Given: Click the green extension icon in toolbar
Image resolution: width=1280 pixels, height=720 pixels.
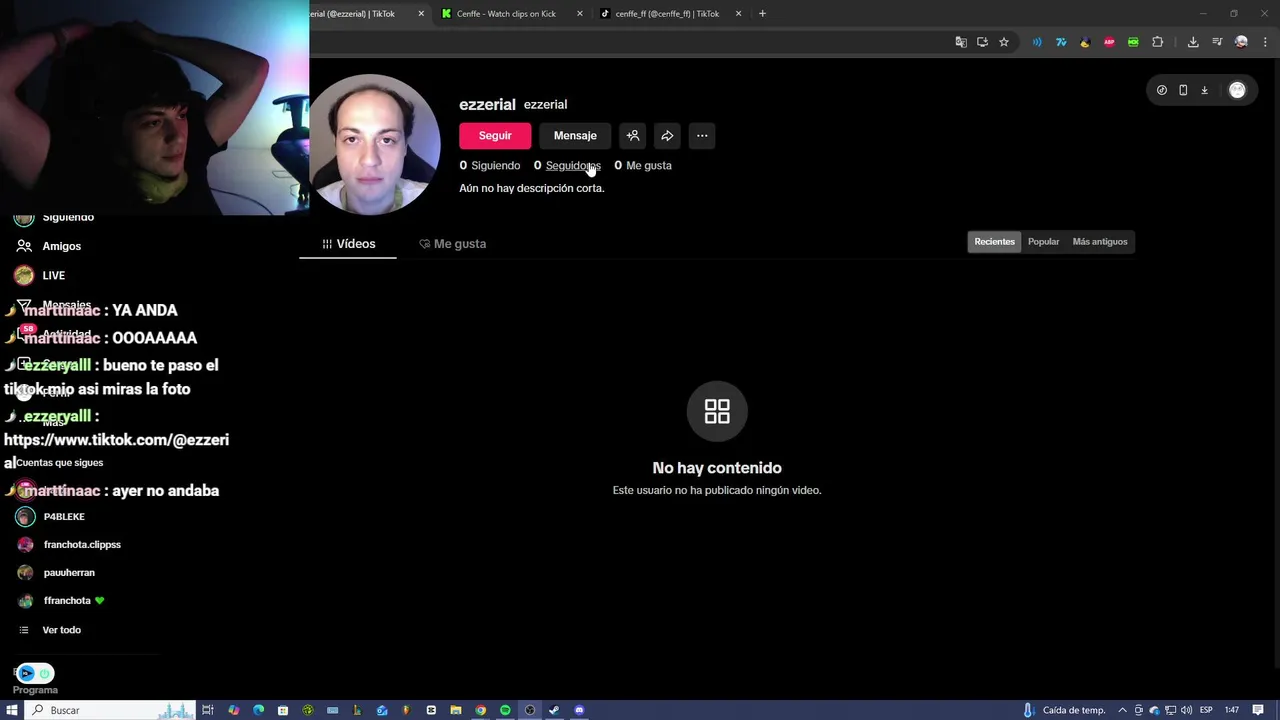Looking at the screenshot, I should (1133, 42).
